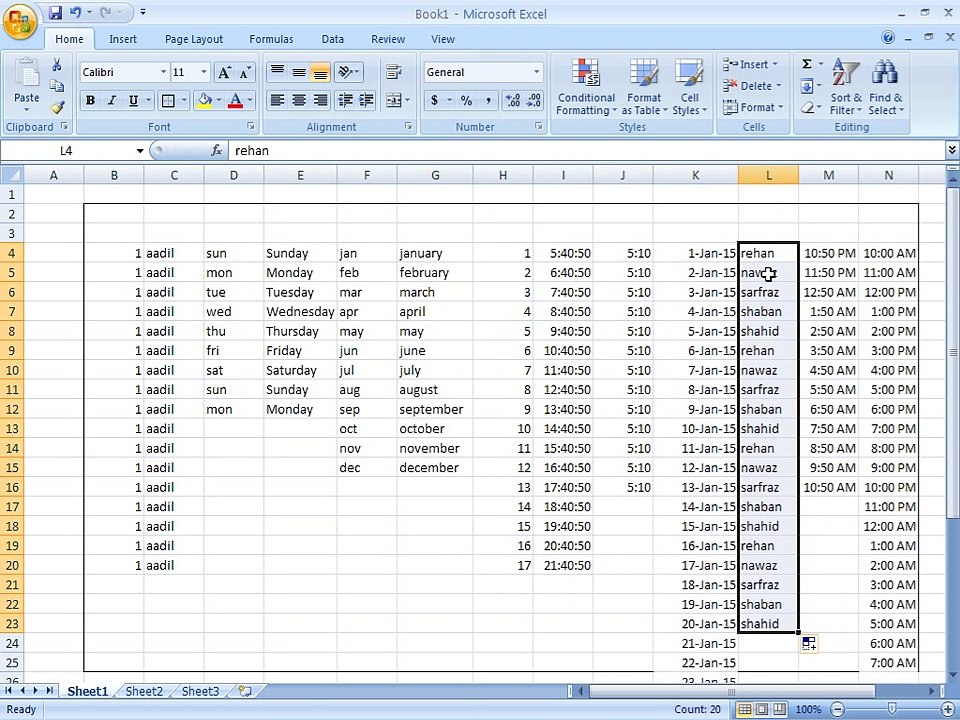Apply the red font color
Image resolution: width=960 pixels, height=720 pixels.
pos(236,100)
